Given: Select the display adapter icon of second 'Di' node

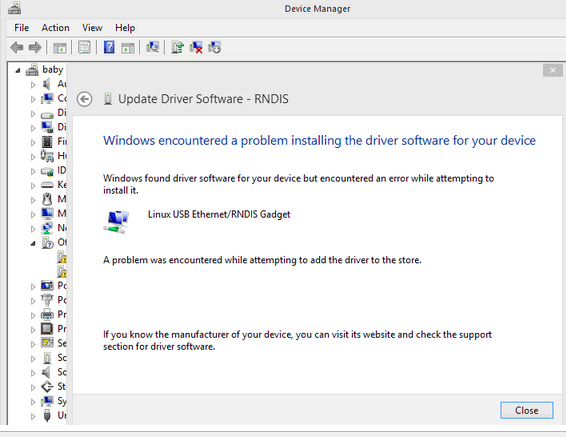Looking at the screenshot, I should coord(47,127).
